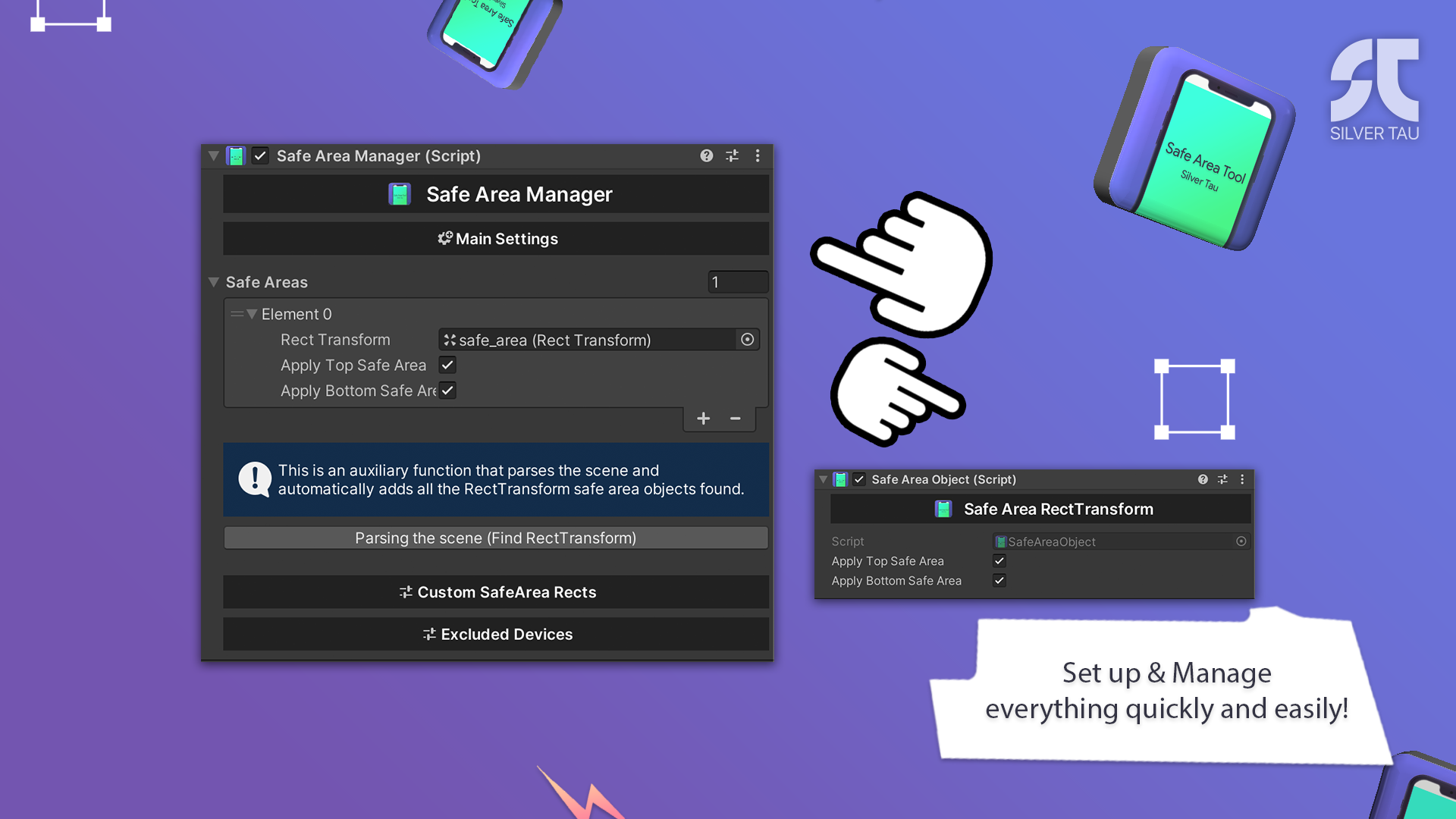Toggle Apply Bottom Safe Area on Safe Area Object

click(x=999, y=581)
